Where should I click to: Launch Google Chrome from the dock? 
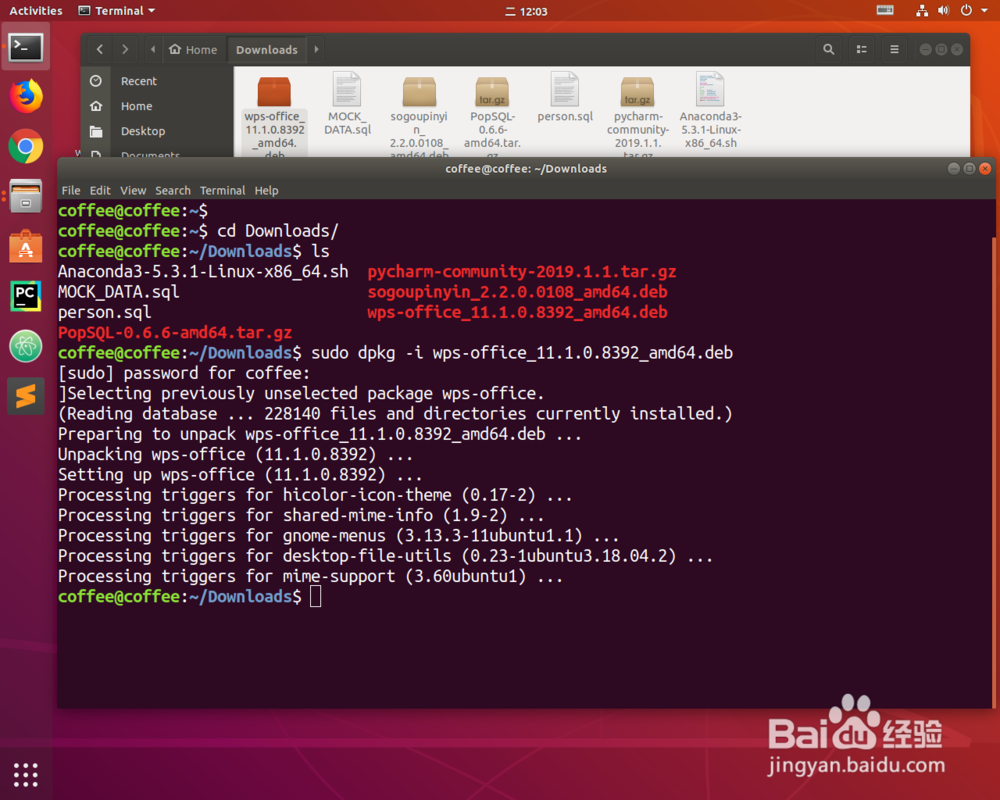coord(26,147)
